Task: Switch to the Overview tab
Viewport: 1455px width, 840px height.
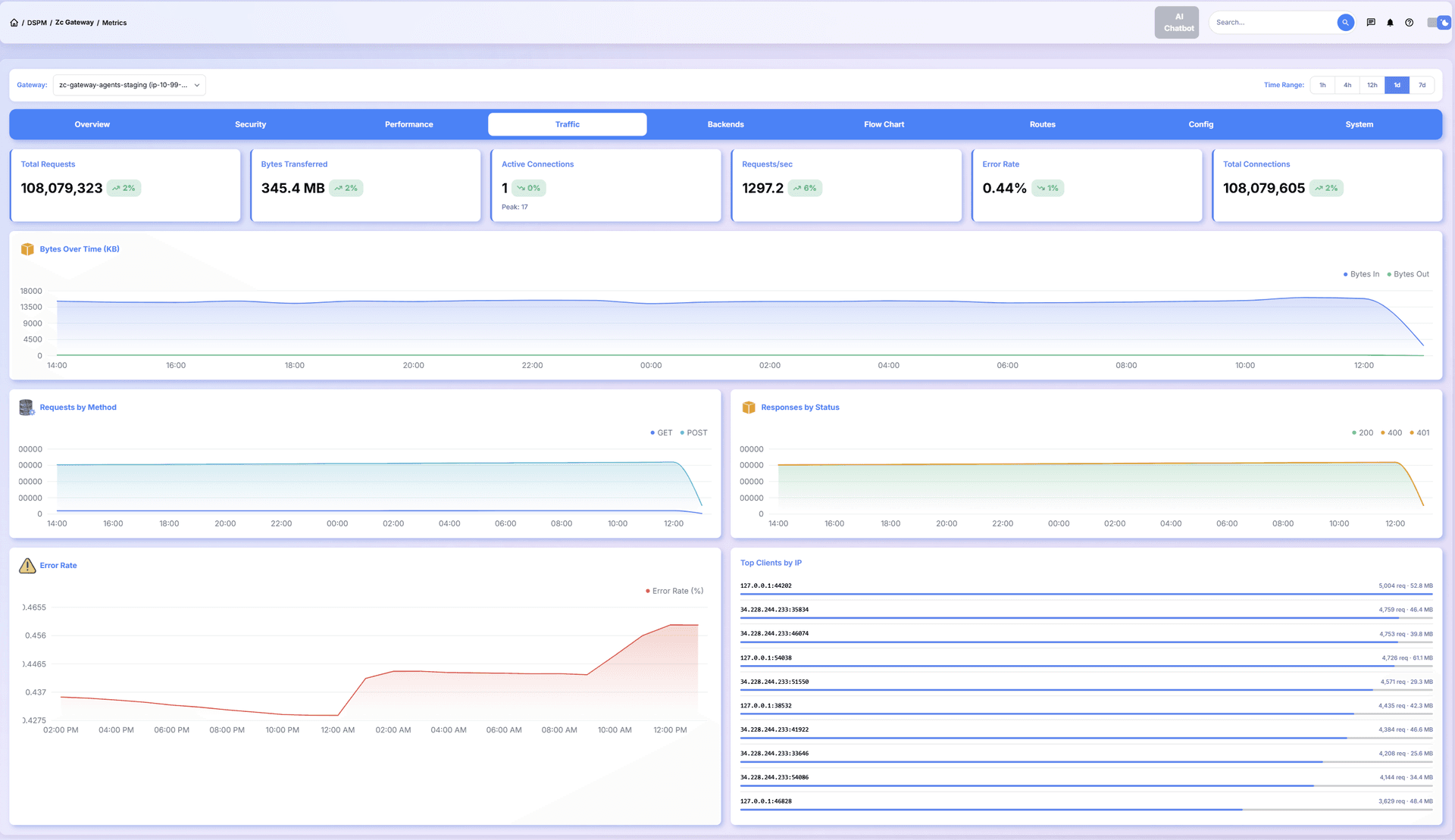Action: (x=92, y=124)
